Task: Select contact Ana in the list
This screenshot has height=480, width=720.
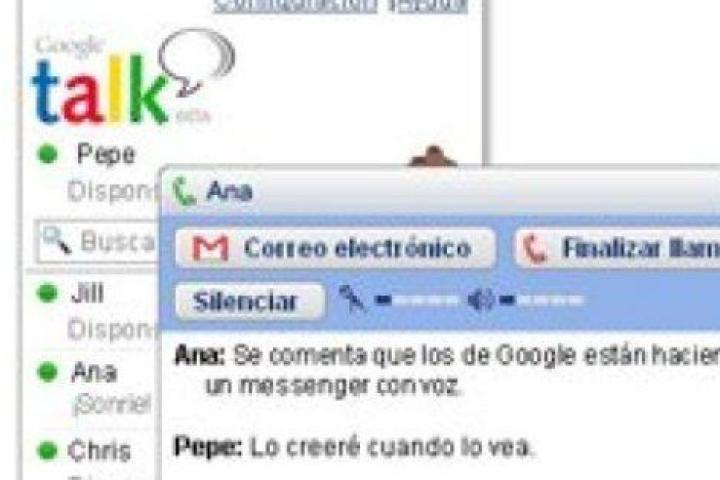Action: 94,372
